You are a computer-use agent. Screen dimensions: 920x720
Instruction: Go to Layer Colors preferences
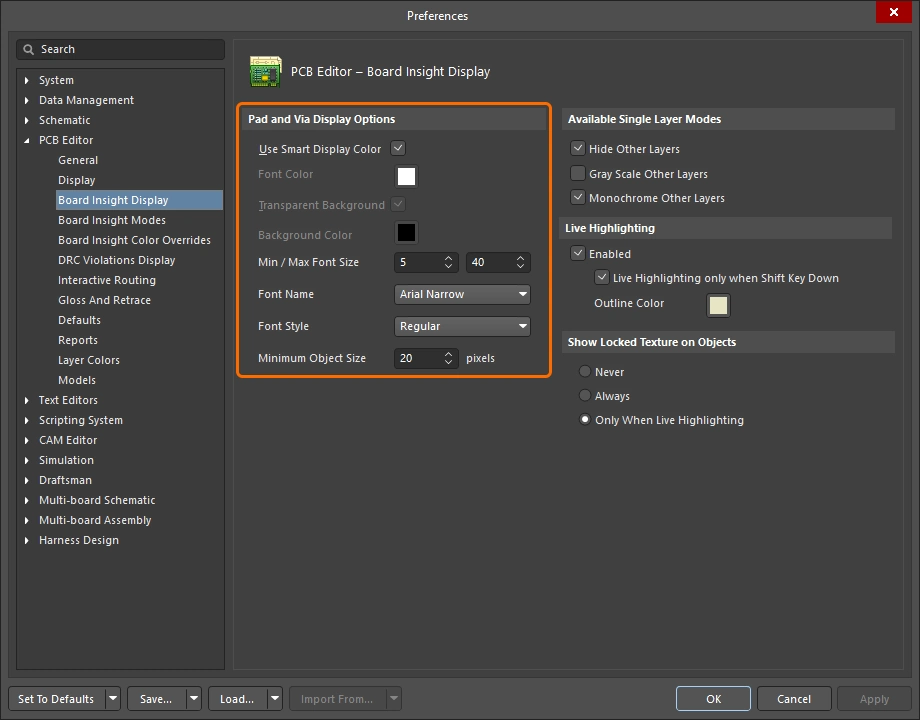click(x=88, y=360)
